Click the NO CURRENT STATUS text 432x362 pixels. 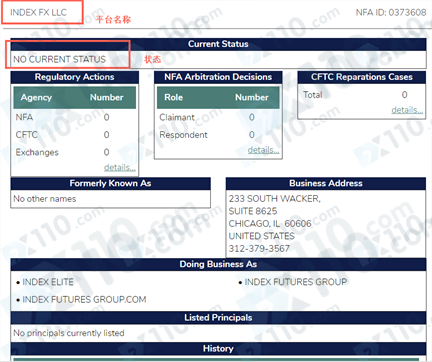click(x=59, y=59)
